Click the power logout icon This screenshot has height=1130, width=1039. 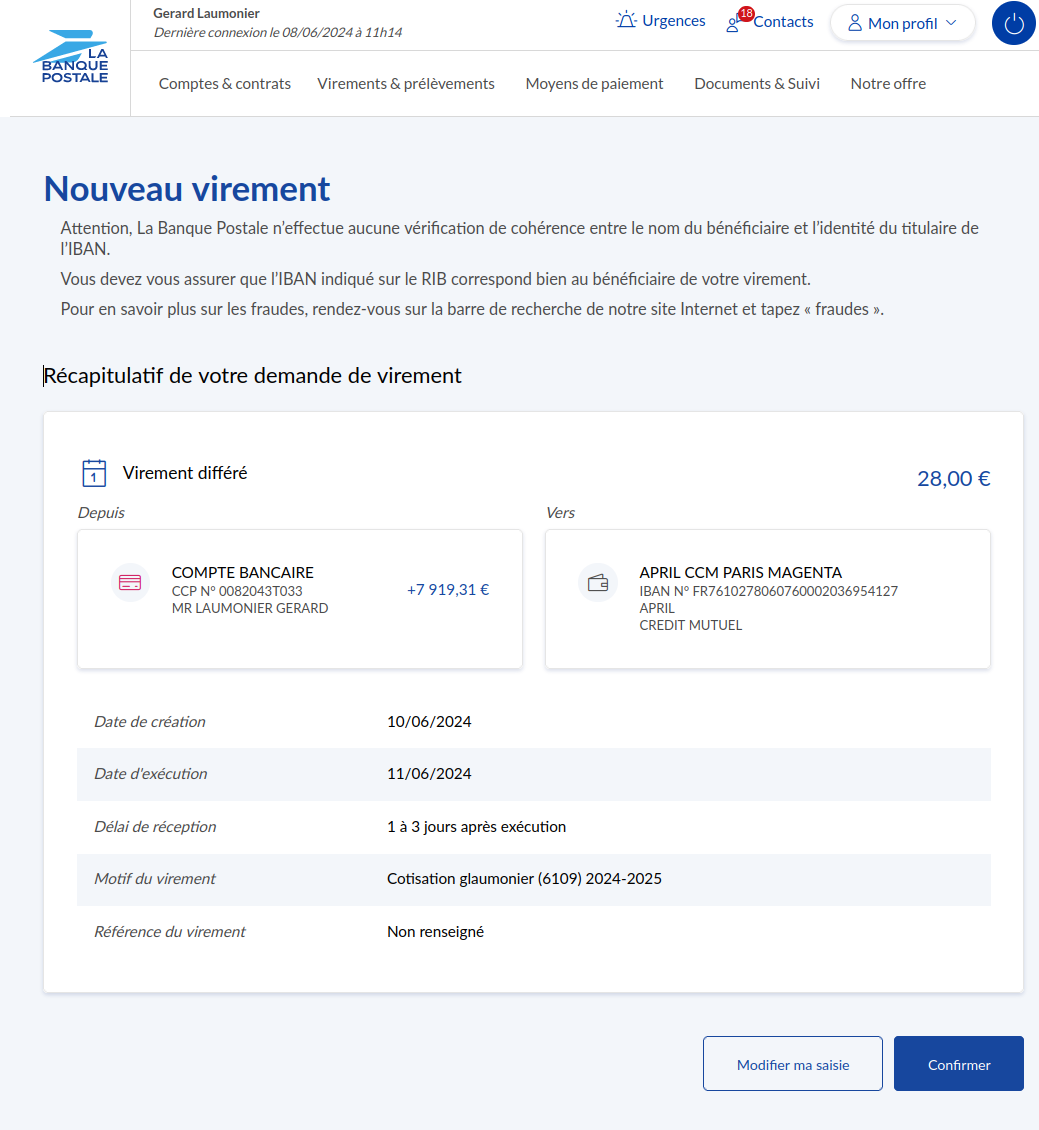(x=1013, y=24)
